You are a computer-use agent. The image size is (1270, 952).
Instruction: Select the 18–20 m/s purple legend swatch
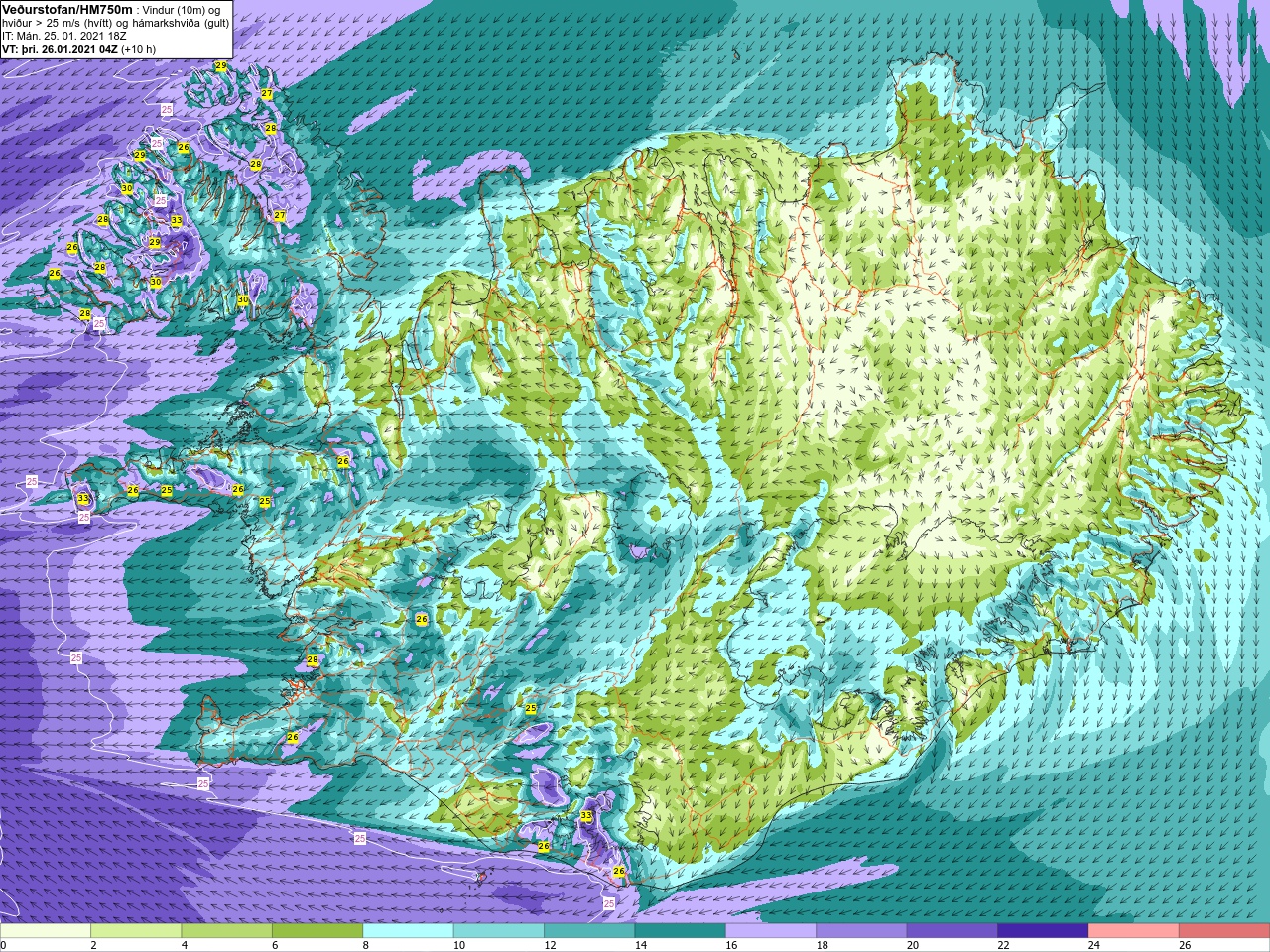[x=861, y=931]
